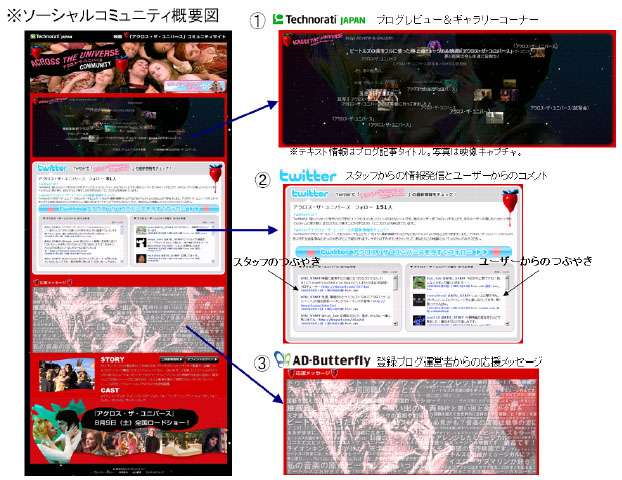Screen dimensions: 622x480
Task: Click the gallery thumbnail right of アクロス・ザ・ユニバ
Action: click(495, 117)
